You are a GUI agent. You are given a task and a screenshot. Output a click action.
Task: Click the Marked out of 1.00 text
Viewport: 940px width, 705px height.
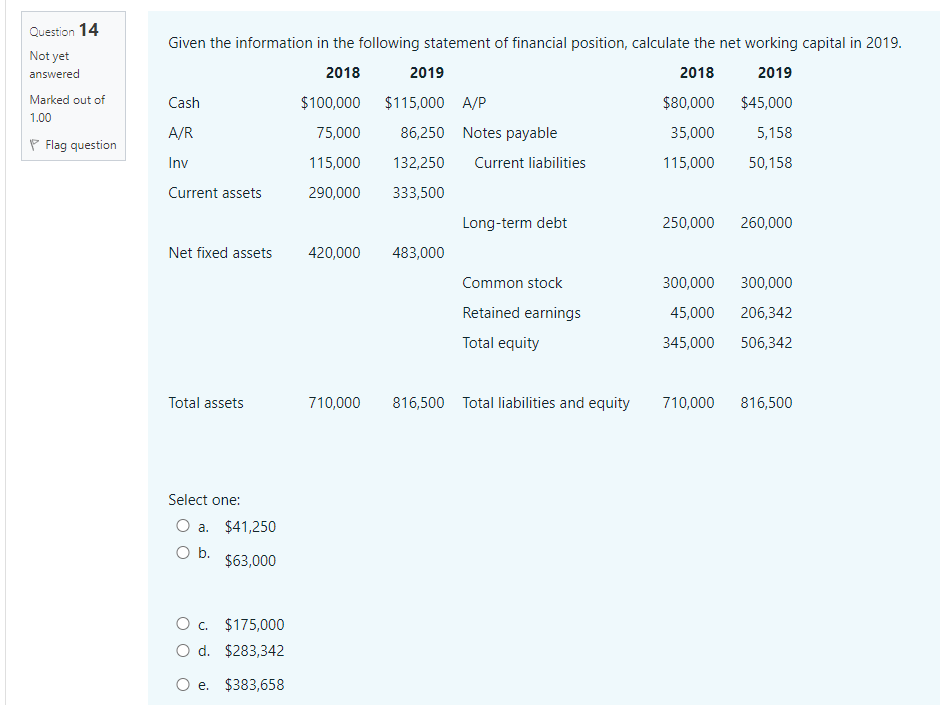tap(67, 109)
